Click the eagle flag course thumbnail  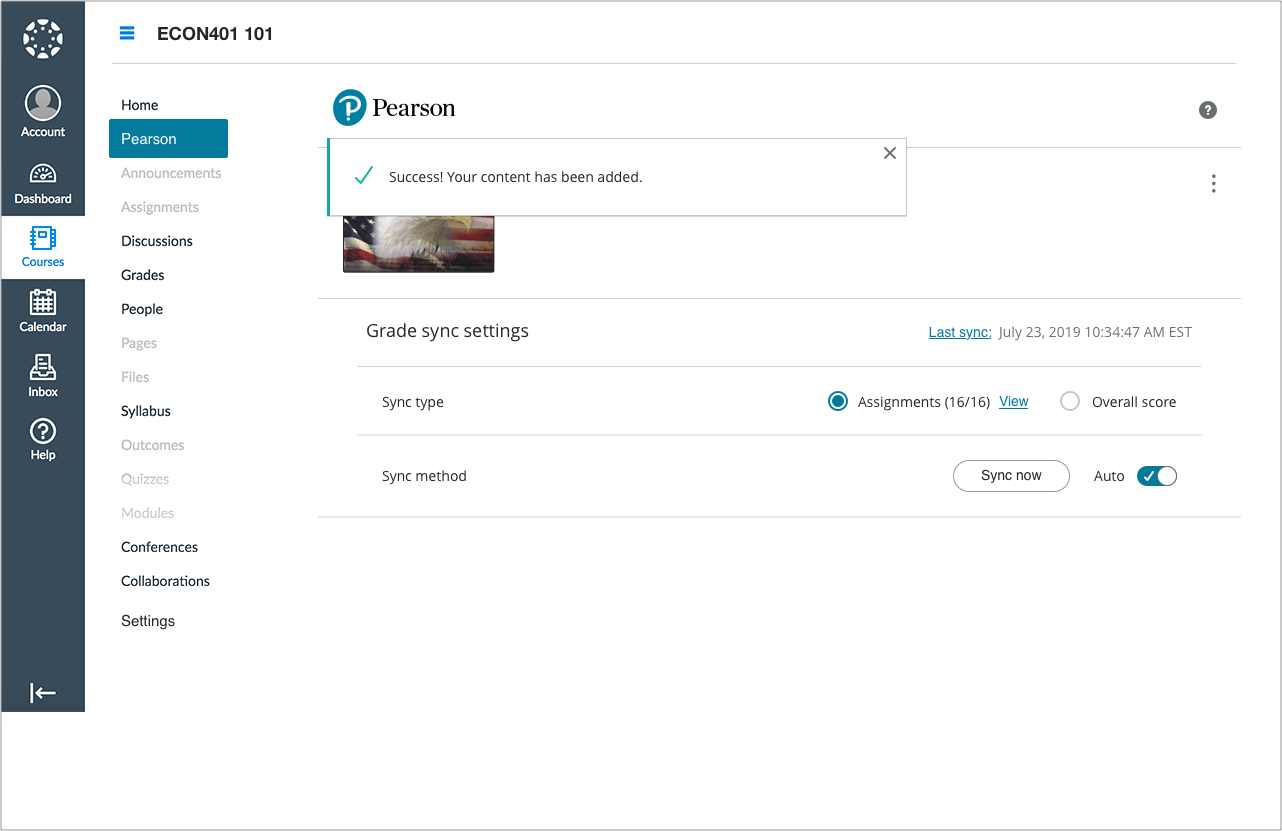[x=418, y=244]
